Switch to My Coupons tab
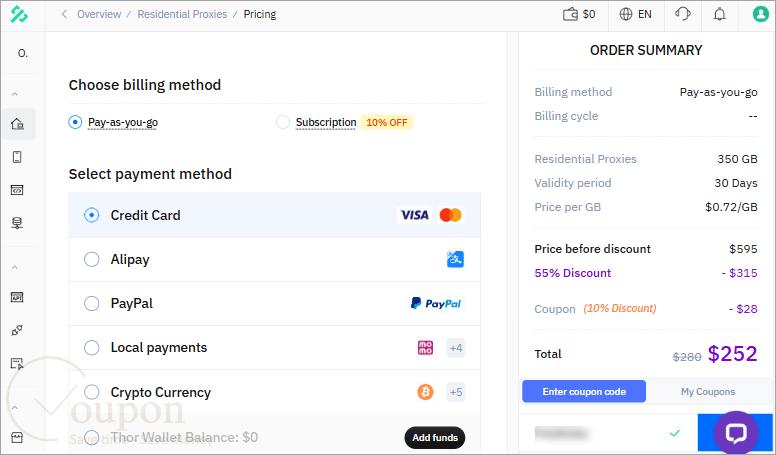This screenshot has width=776, height=455. [x=708, y=392]
